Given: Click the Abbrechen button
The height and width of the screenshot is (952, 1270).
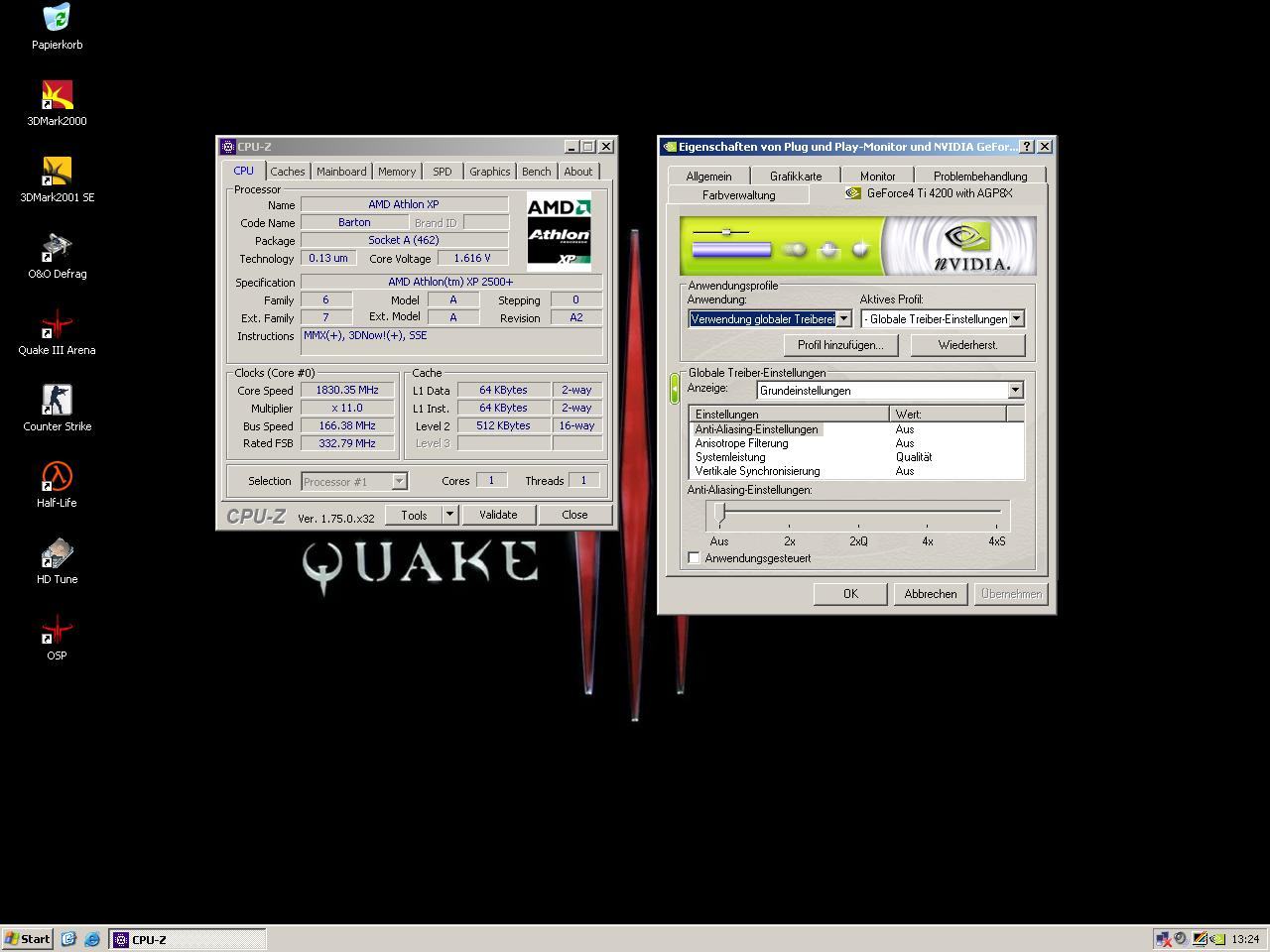Looking at the screenshot, I should [931, 594].
